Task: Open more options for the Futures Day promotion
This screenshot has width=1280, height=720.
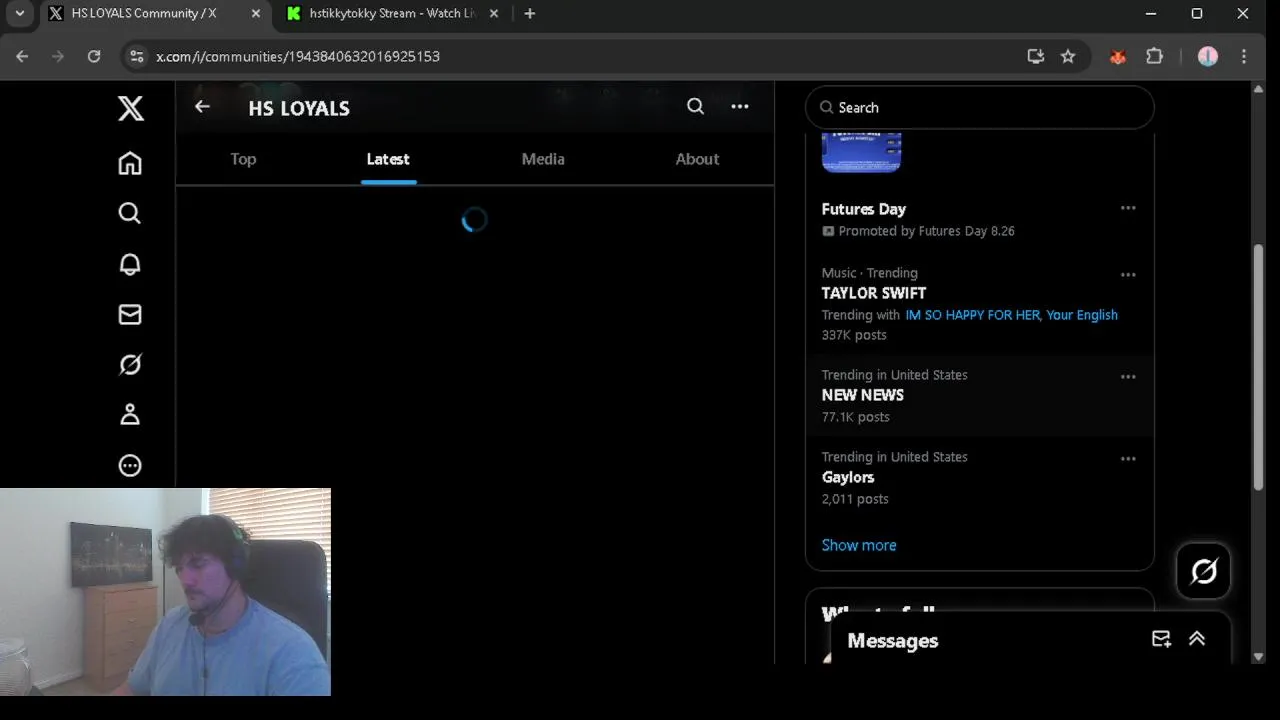Action: pyautogui.click(x=1128, y=208)
